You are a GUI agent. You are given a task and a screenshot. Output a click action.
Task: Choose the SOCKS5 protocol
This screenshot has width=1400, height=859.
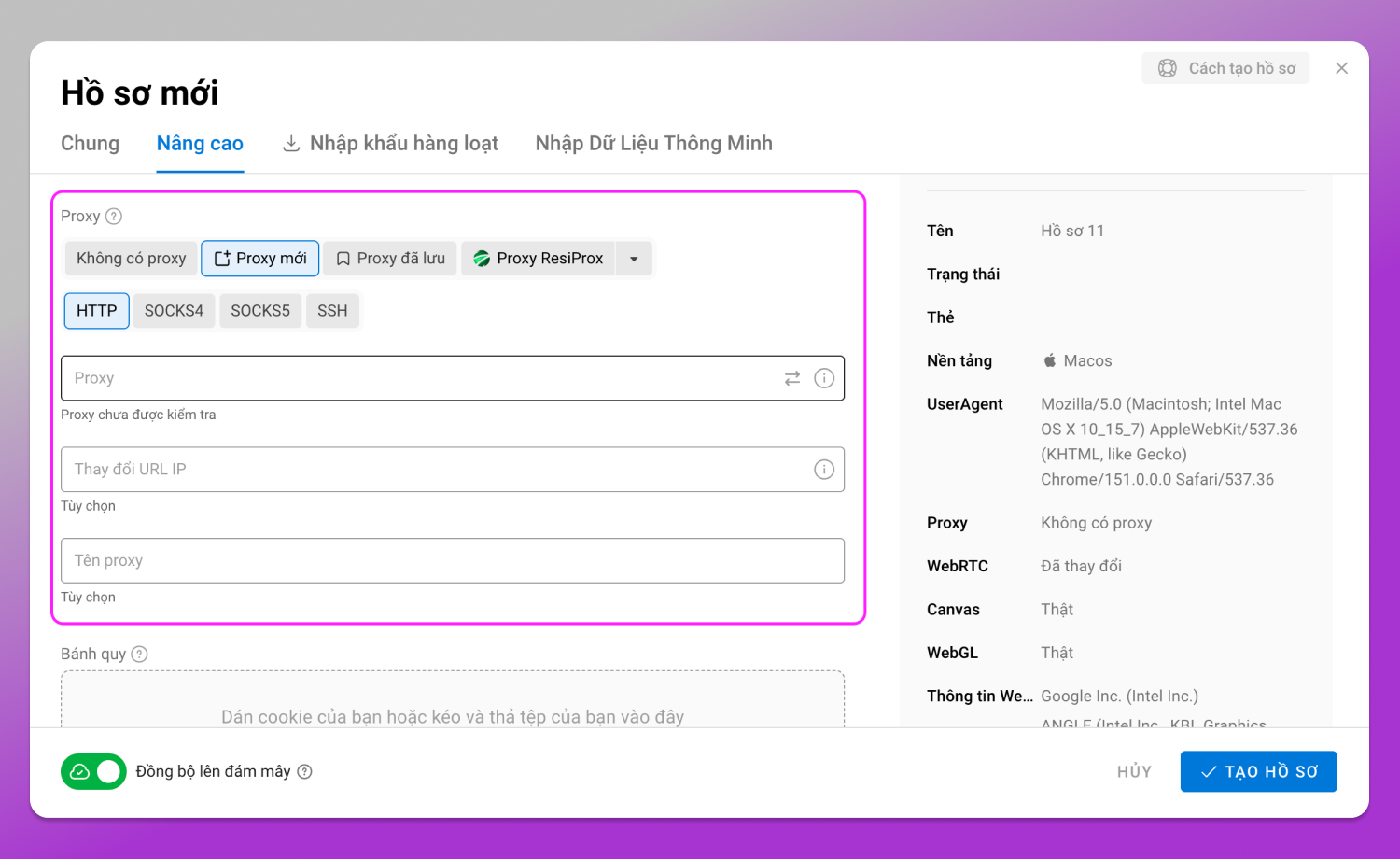pyautogui.click(x=260, y=311)
